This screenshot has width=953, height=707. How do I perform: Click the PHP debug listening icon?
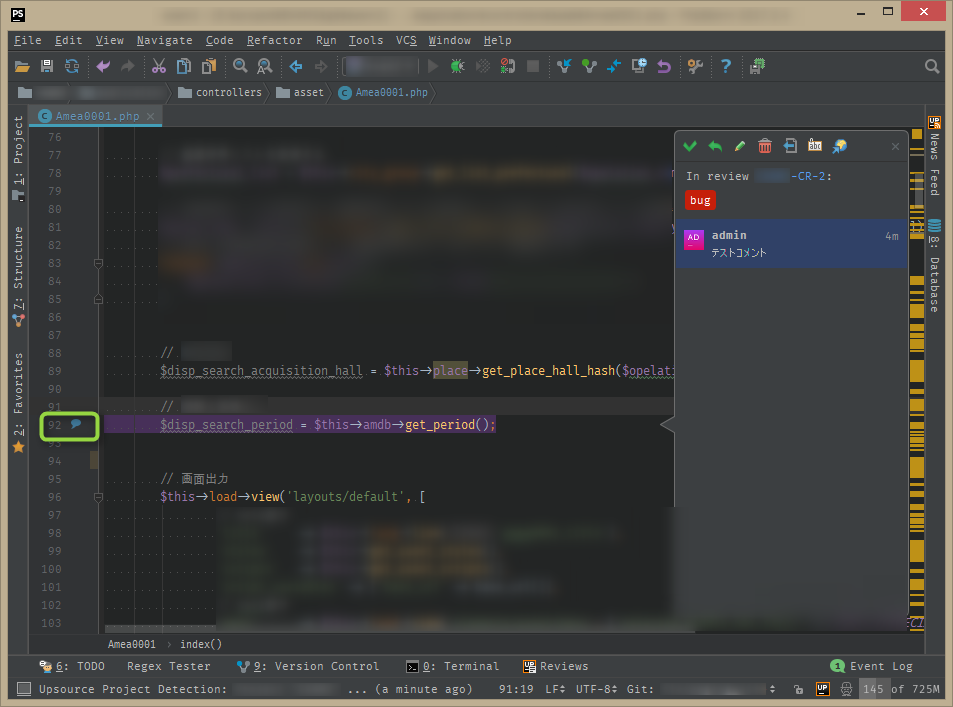(x=507, y=66)
